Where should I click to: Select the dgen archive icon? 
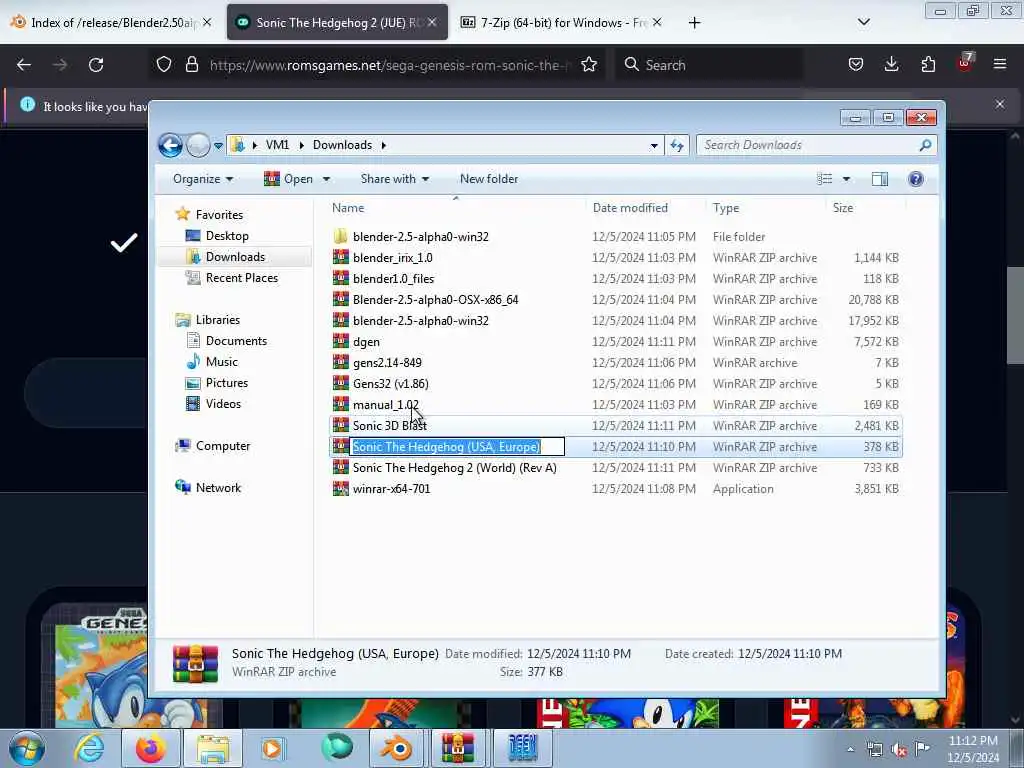coord(340,342)
